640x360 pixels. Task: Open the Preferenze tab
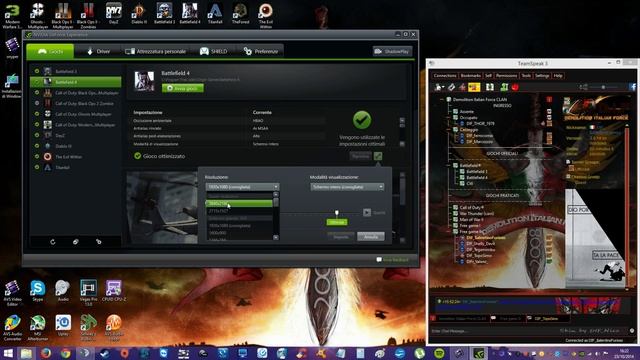coord(260,51)
